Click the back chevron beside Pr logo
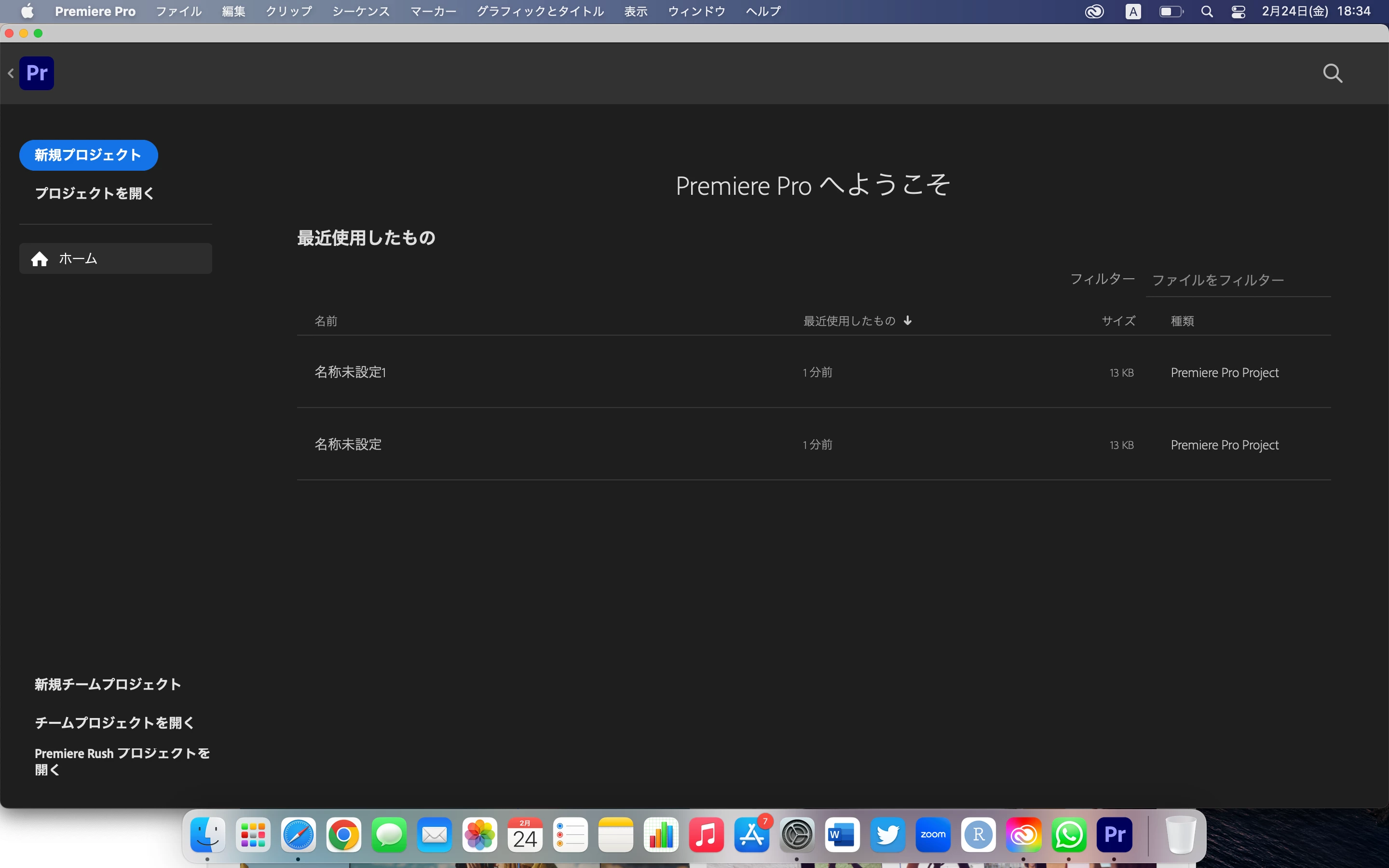The height and width of the screenshot is (868, 1389). (11, 73)
